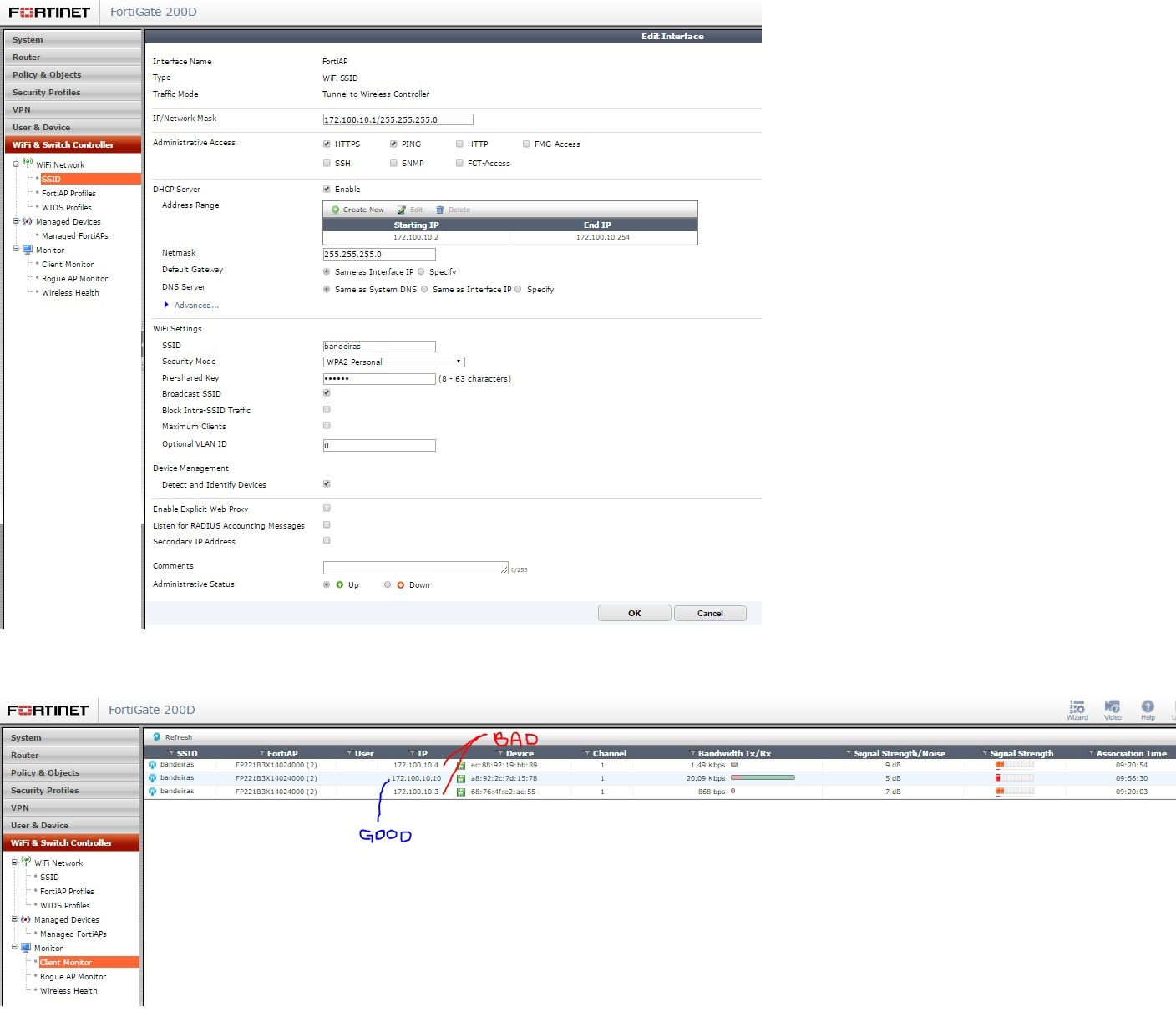Enable Block Intra-SSID Traffic
1176x1012 pixels.
coord(327,409)
